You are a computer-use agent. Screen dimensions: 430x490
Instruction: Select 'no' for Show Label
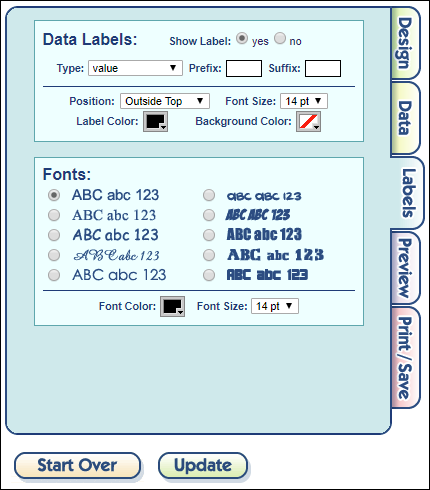pyautogui.click(x=280, y=39)
